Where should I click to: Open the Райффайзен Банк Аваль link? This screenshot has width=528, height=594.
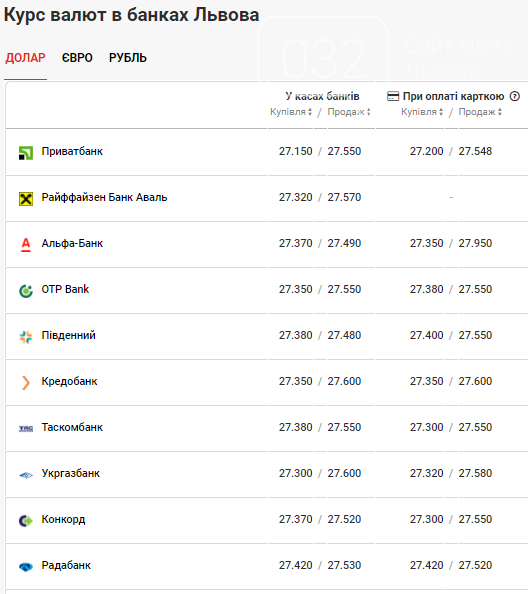click(104, 197)
